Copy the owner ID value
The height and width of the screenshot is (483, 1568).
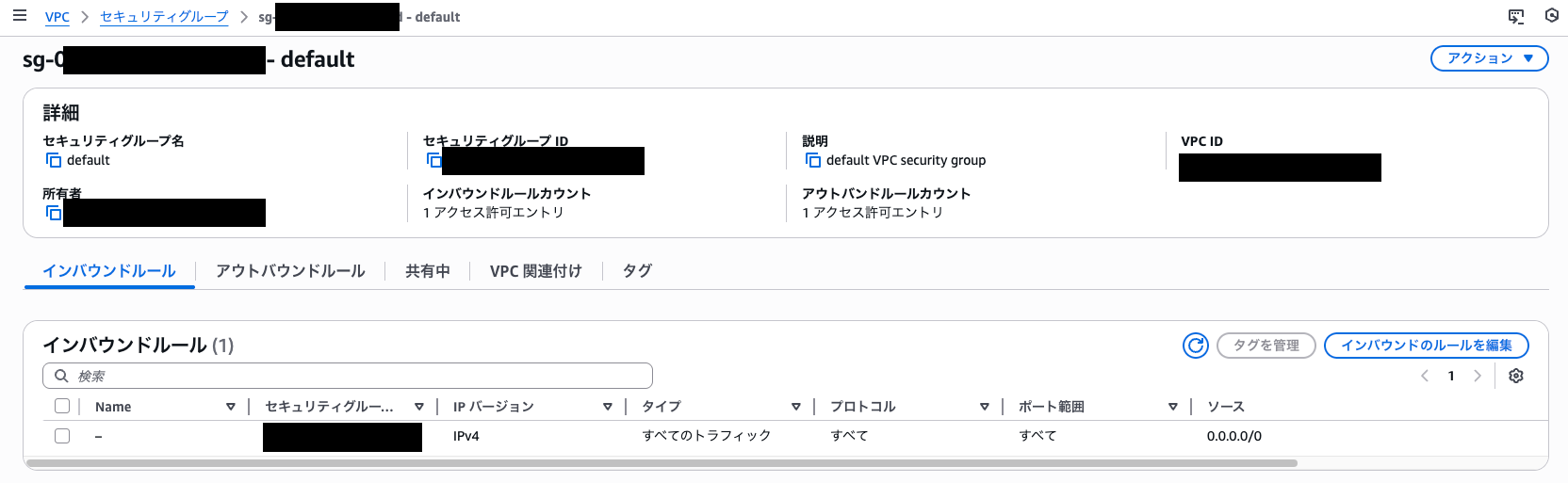(54, 213)
